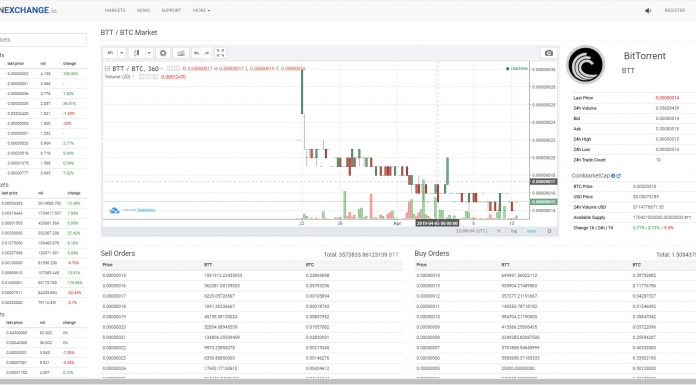Toggle percent scale on chart
Viewport: 696px width, 385px height.
(499, 231)
